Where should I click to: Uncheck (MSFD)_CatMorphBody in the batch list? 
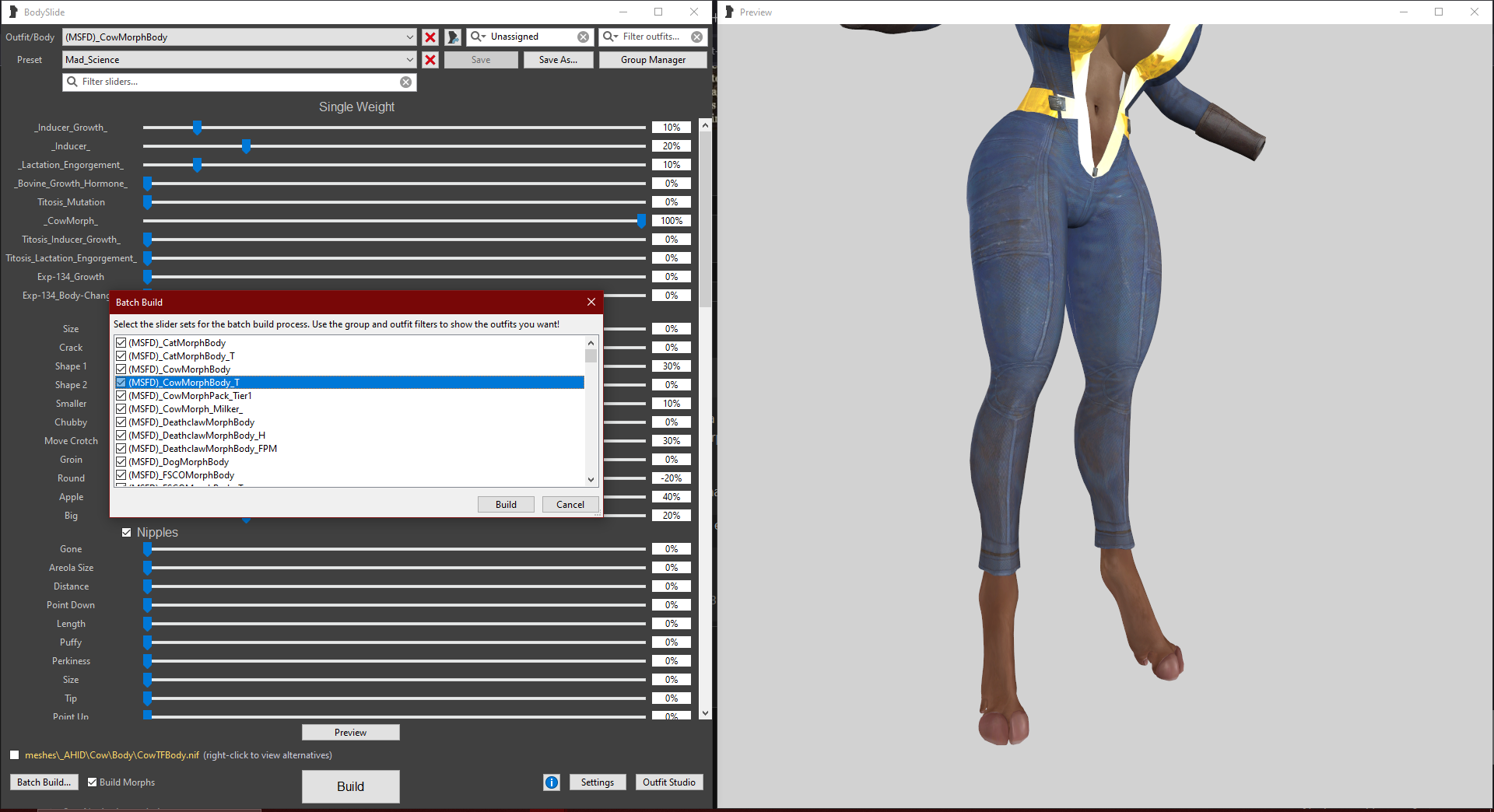[121, 342]
